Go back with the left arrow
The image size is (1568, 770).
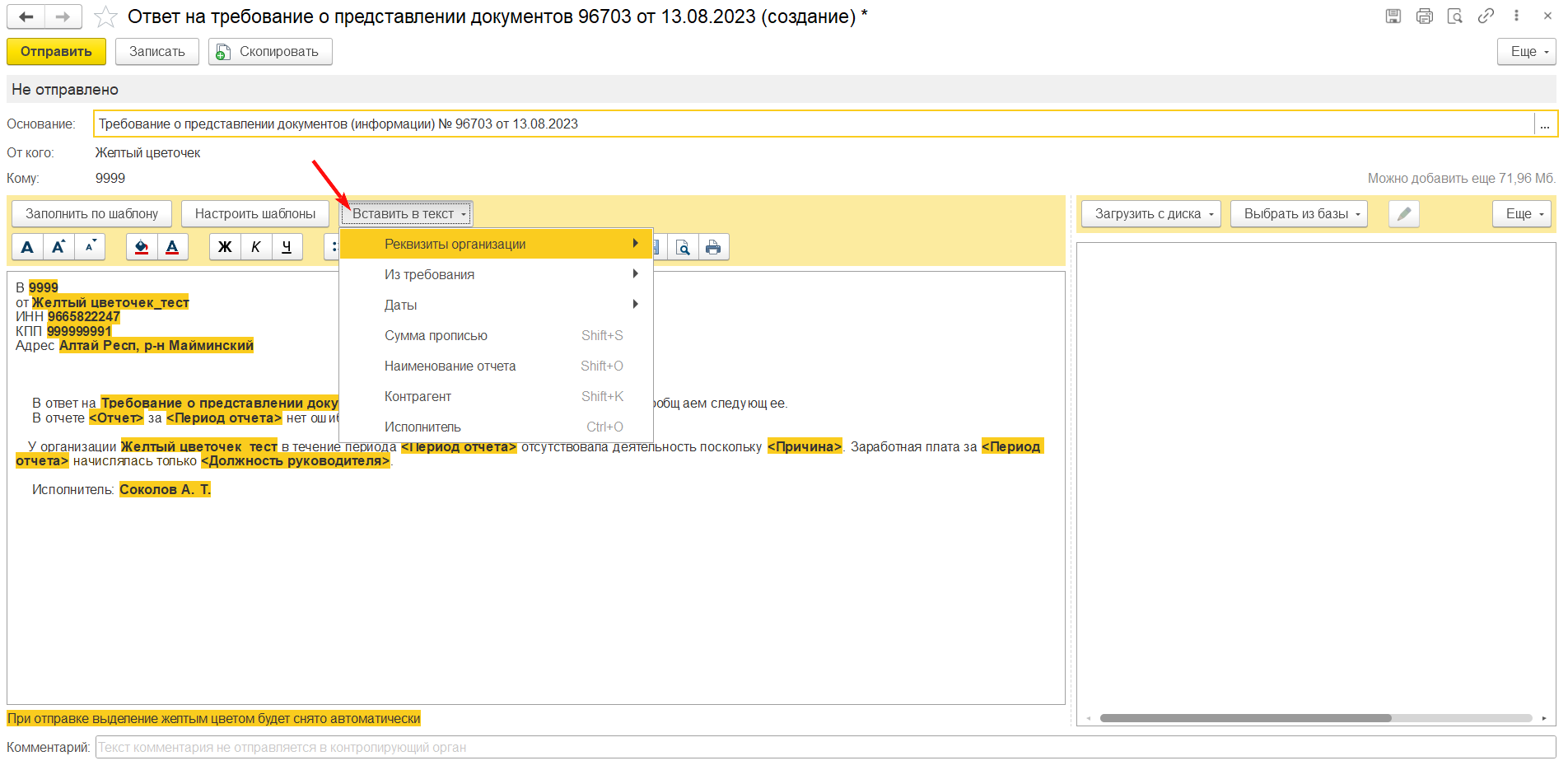(x=26, y=16)
